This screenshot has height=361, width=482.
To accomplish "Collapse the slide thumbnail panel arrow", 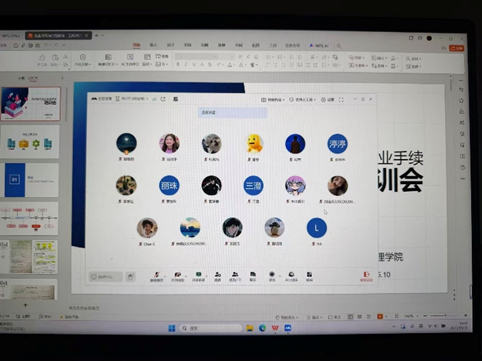I will pyautogui.click(x=62, y=78).
